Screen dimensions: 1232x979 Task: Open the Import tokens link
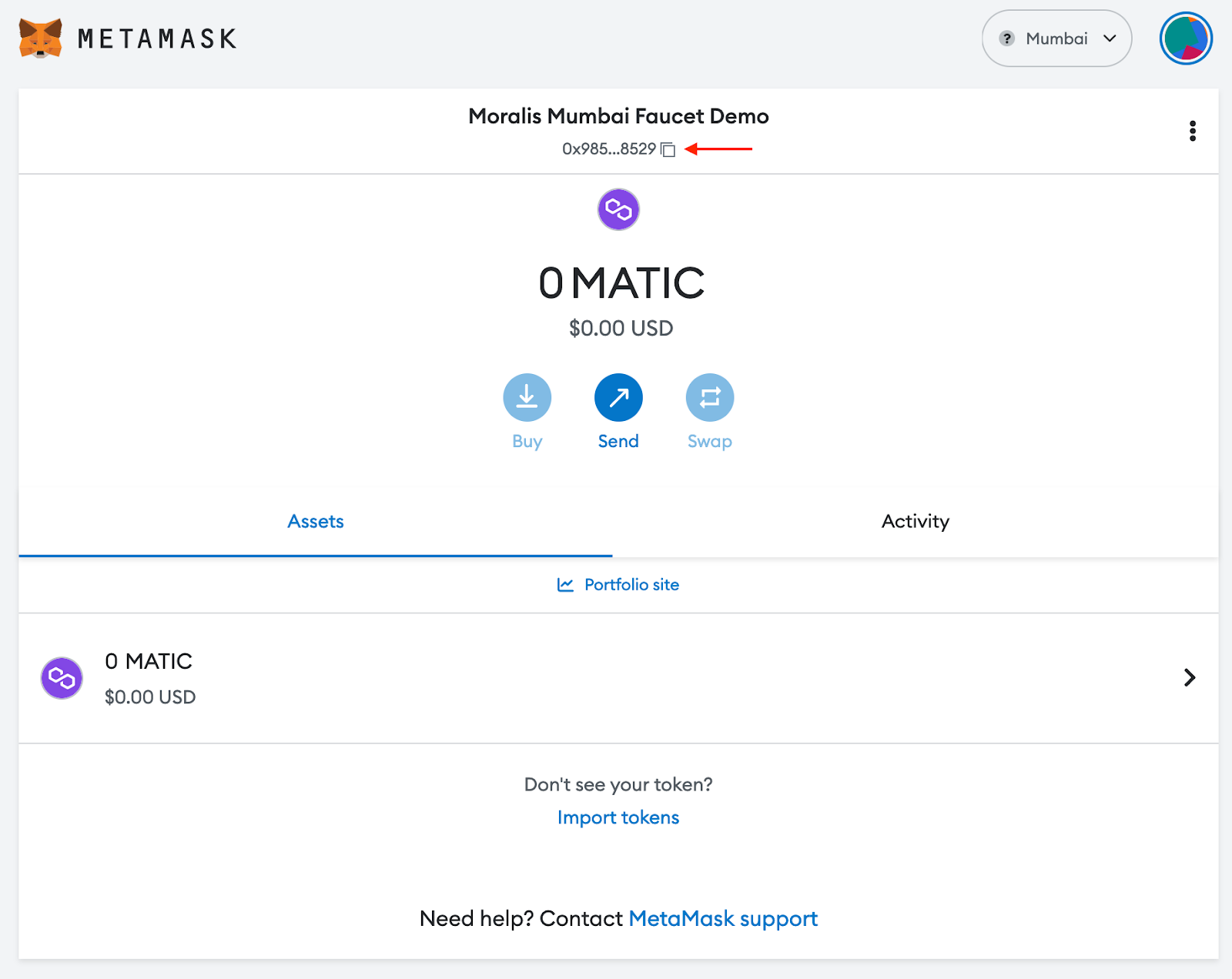click(618, 817)
